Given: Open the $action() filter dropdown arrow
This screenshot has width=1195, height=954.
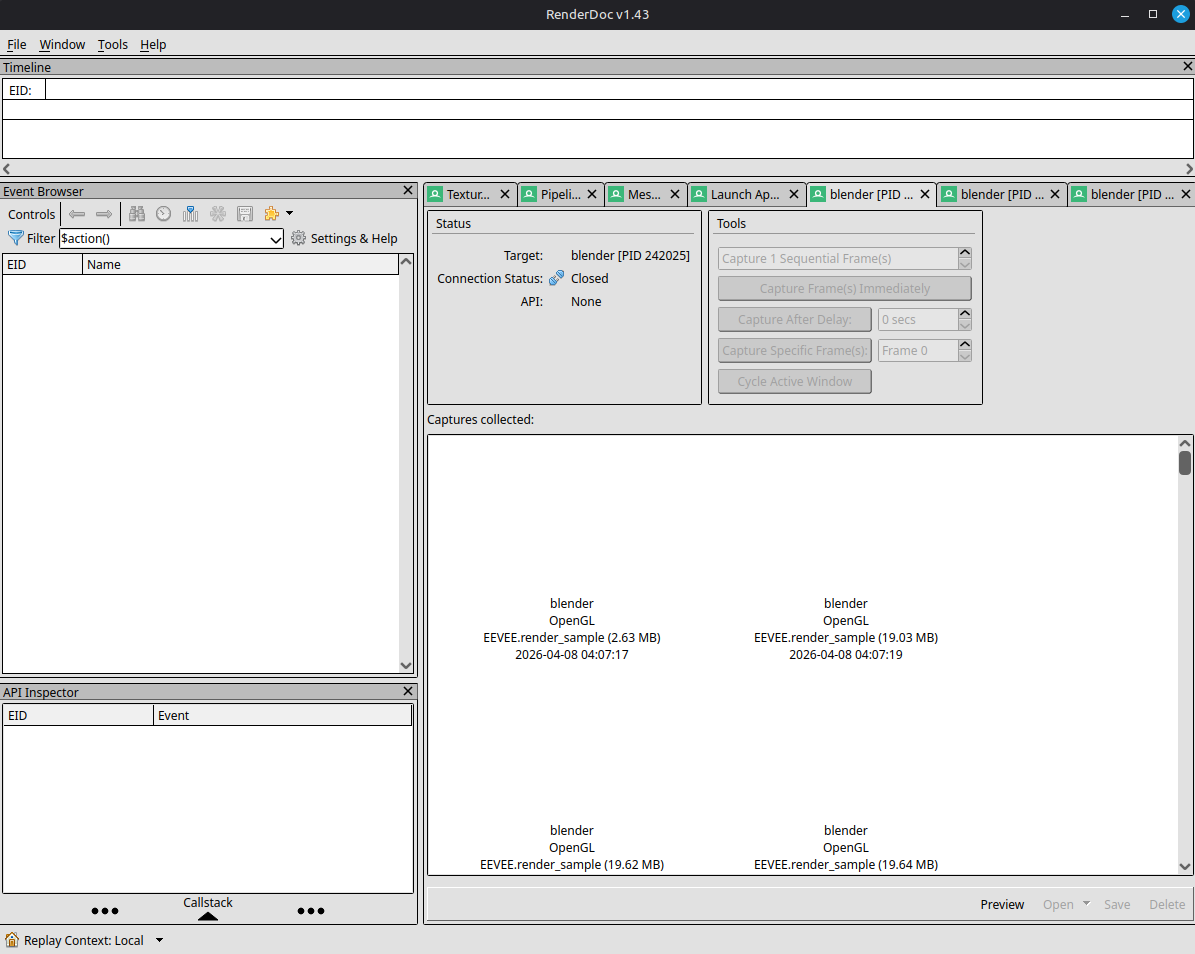Looking at the screenshot, I should pyautogui.click(x=275, y=239).
